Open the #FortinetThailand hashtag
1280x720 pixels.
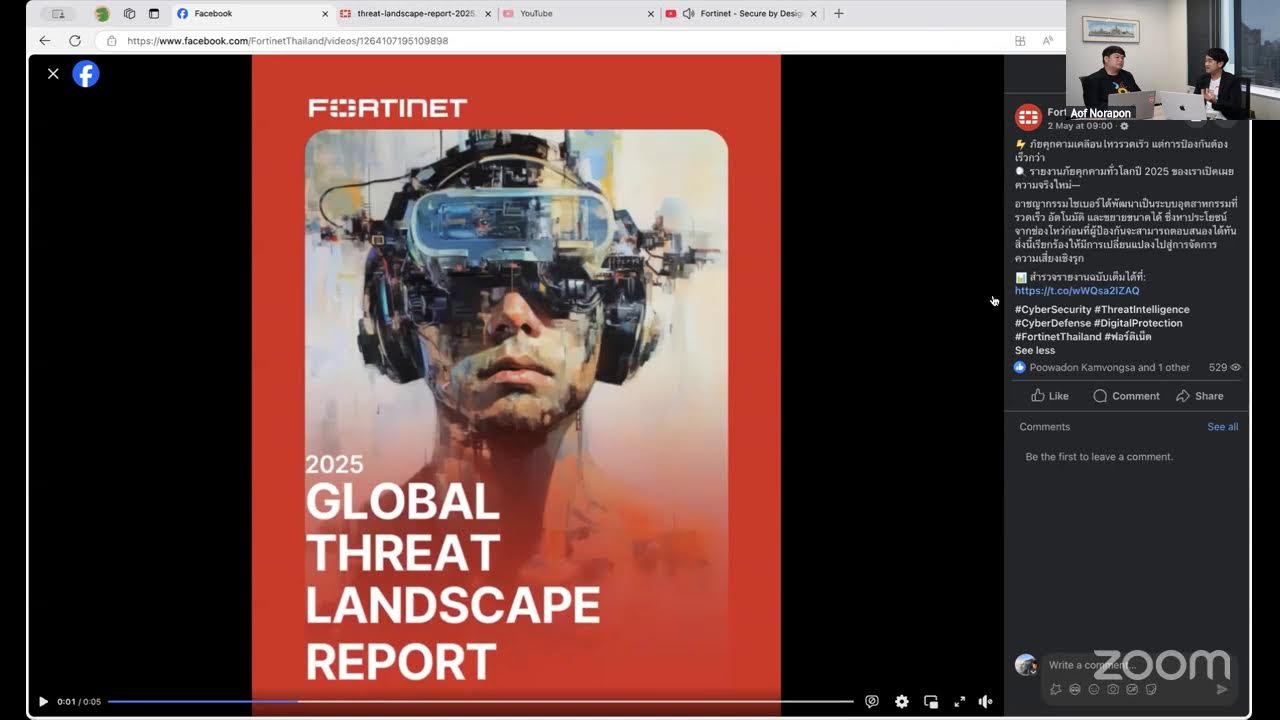[1058, 337]
